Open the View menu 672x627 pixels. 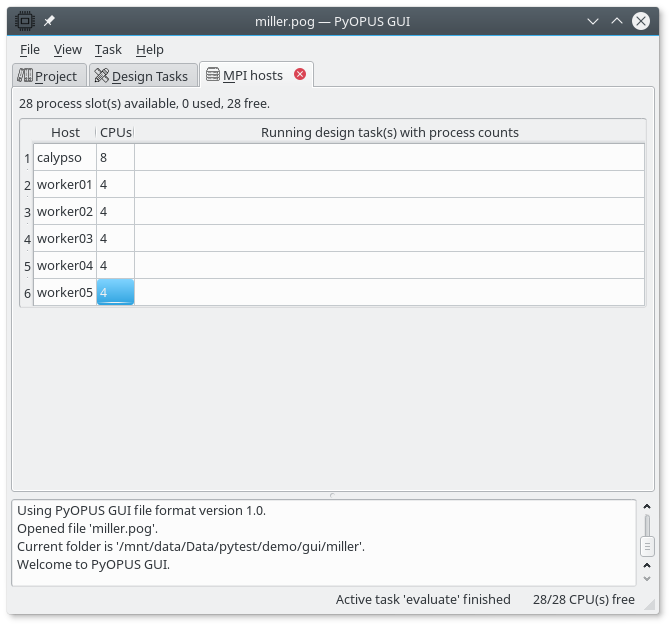pos(68,49)
